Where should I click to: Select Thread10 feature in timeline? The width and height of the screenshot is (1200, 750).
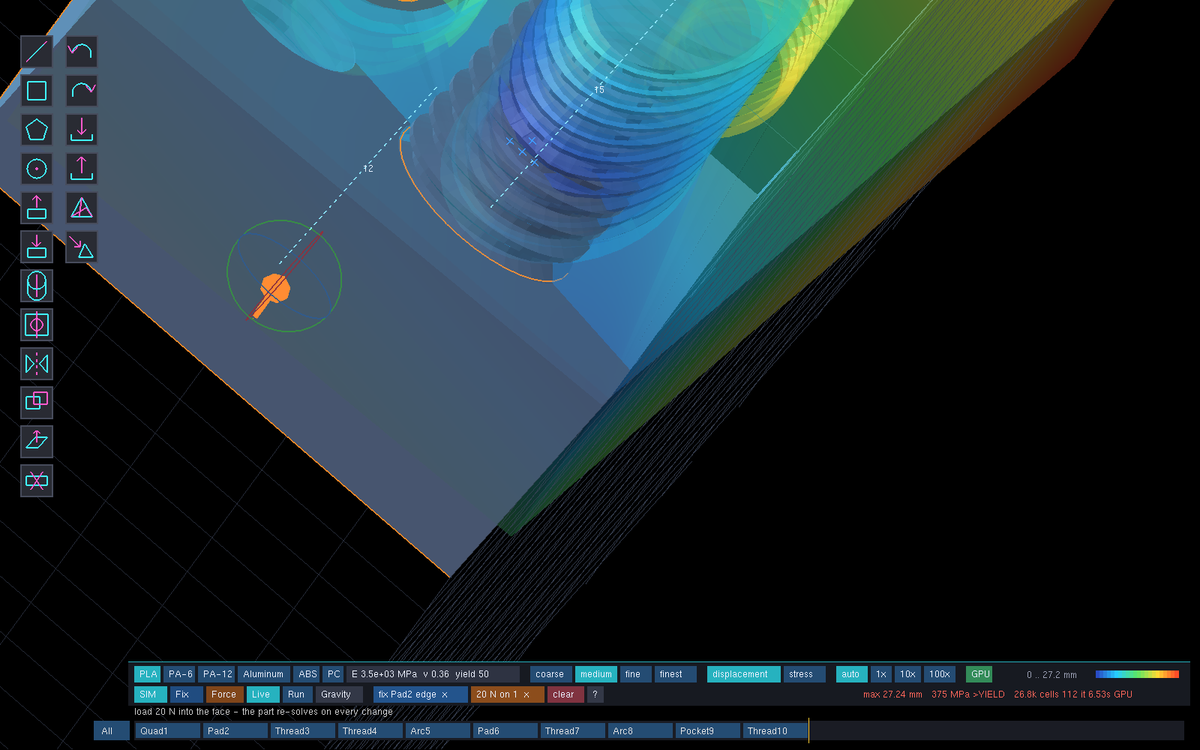point(775,731)
